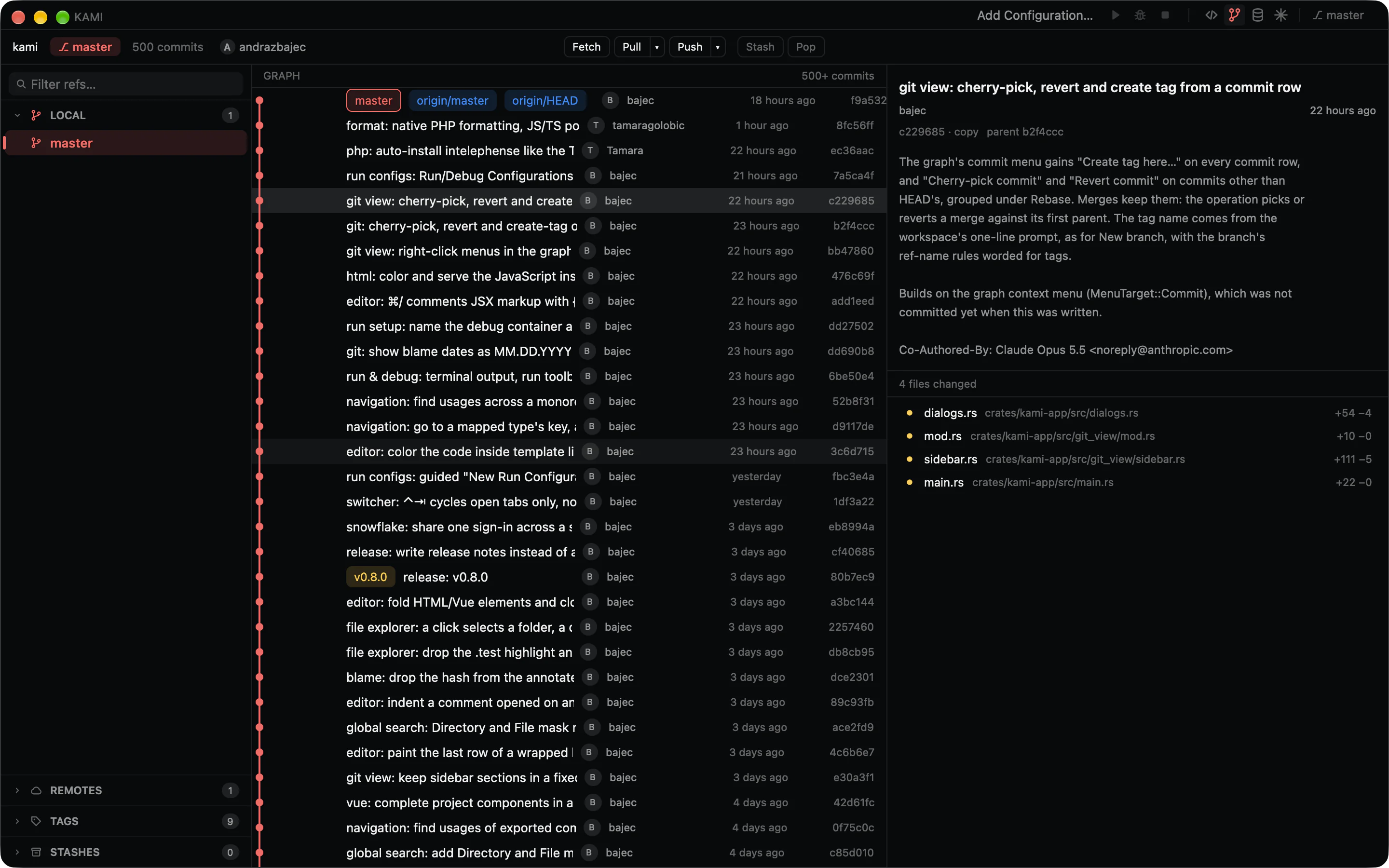Click the Pull button
This screenshot has height=868, width=1389.
point(631,47)
